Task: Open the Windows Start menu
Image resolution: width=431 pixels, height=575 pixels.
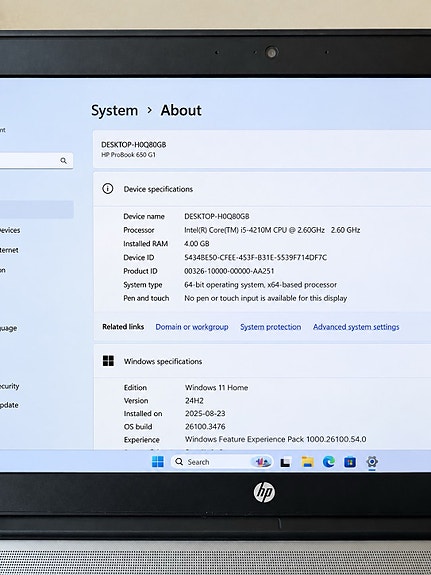Action: 158,462
